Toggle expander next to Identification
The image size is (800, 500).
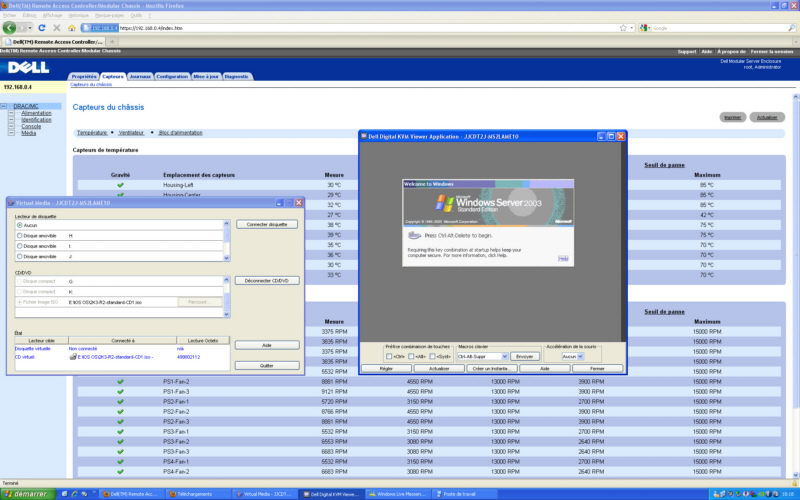click(x=11, y=119)
